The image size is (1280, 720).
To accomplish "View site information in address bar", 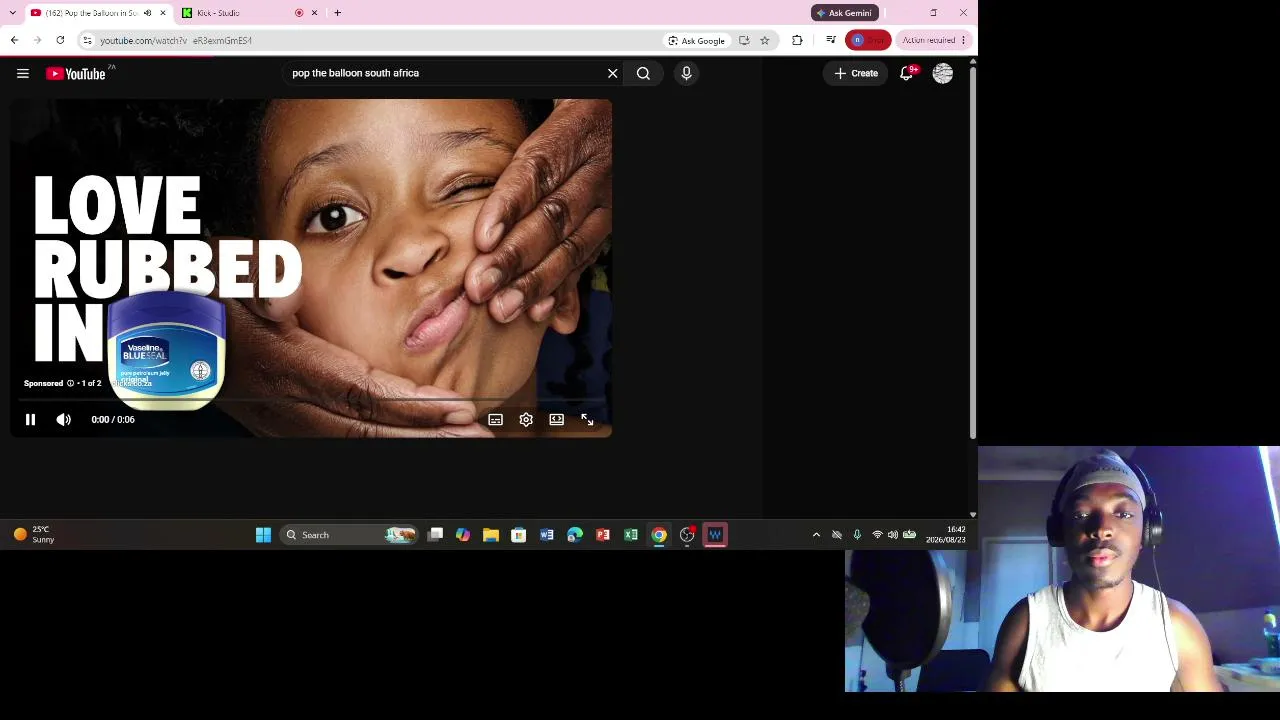I will tap(87, 40).
